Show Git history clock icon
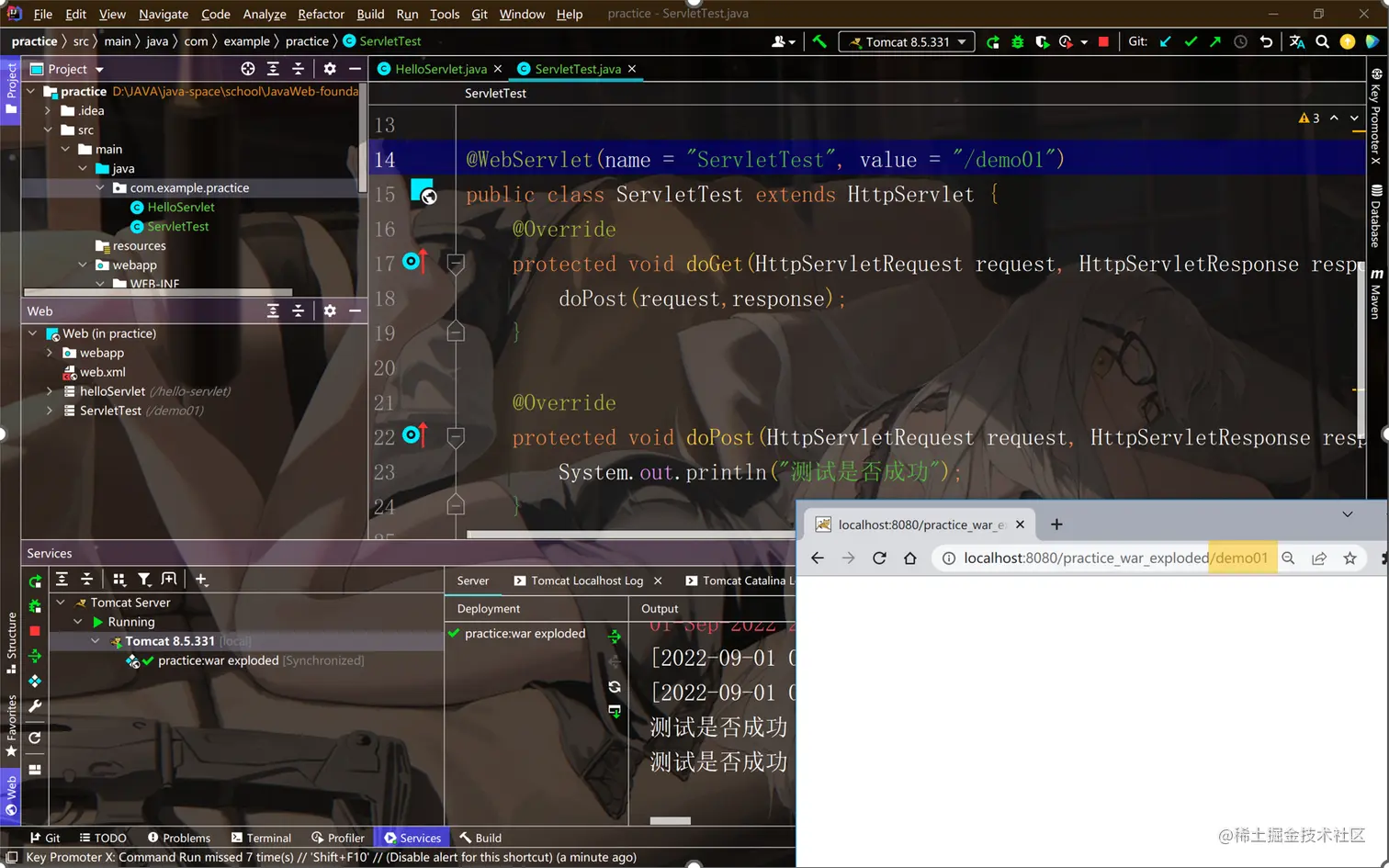 pyautogui.click(x=1240, y=41)
